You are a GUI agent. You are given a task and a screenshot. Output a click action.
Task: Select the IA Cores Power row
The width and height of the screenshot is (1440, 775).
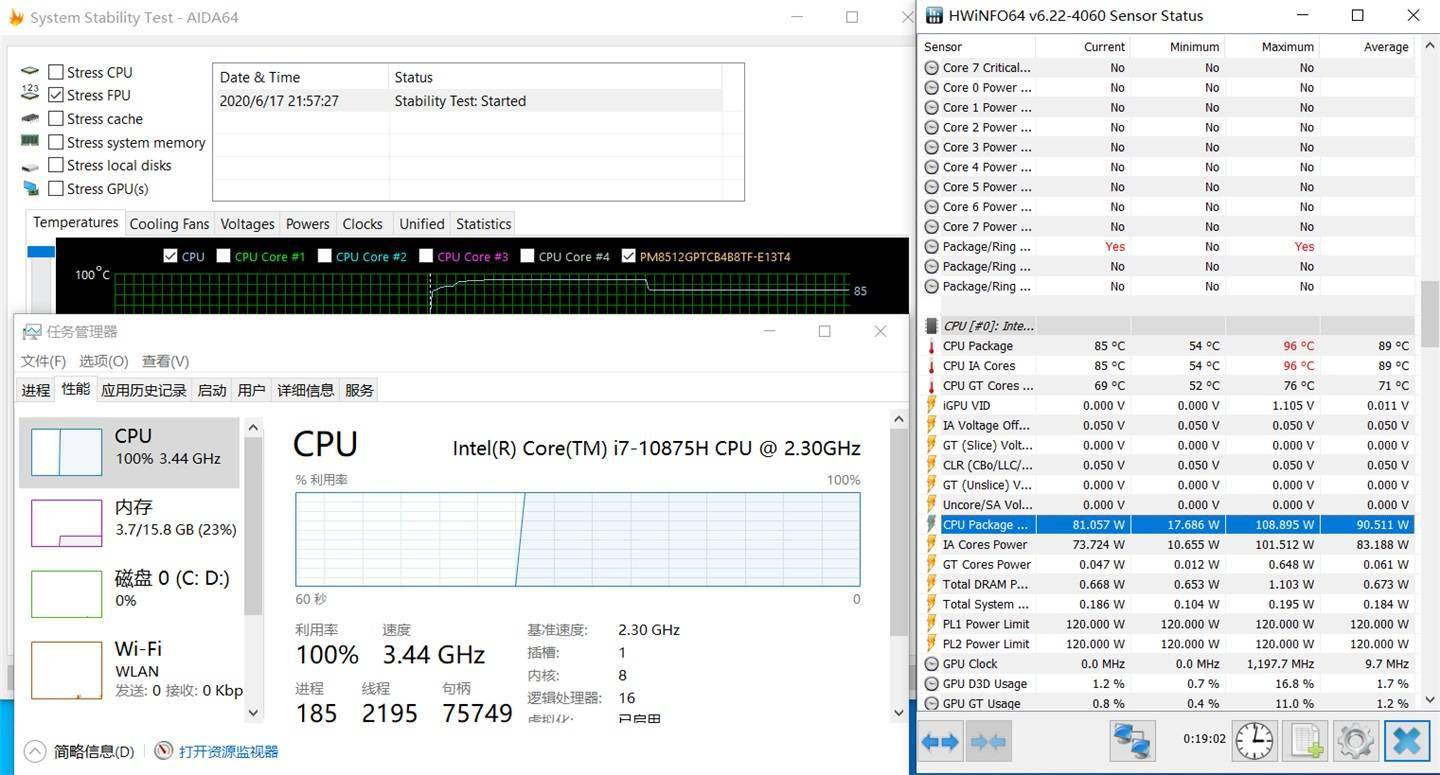coord(1167,545)
